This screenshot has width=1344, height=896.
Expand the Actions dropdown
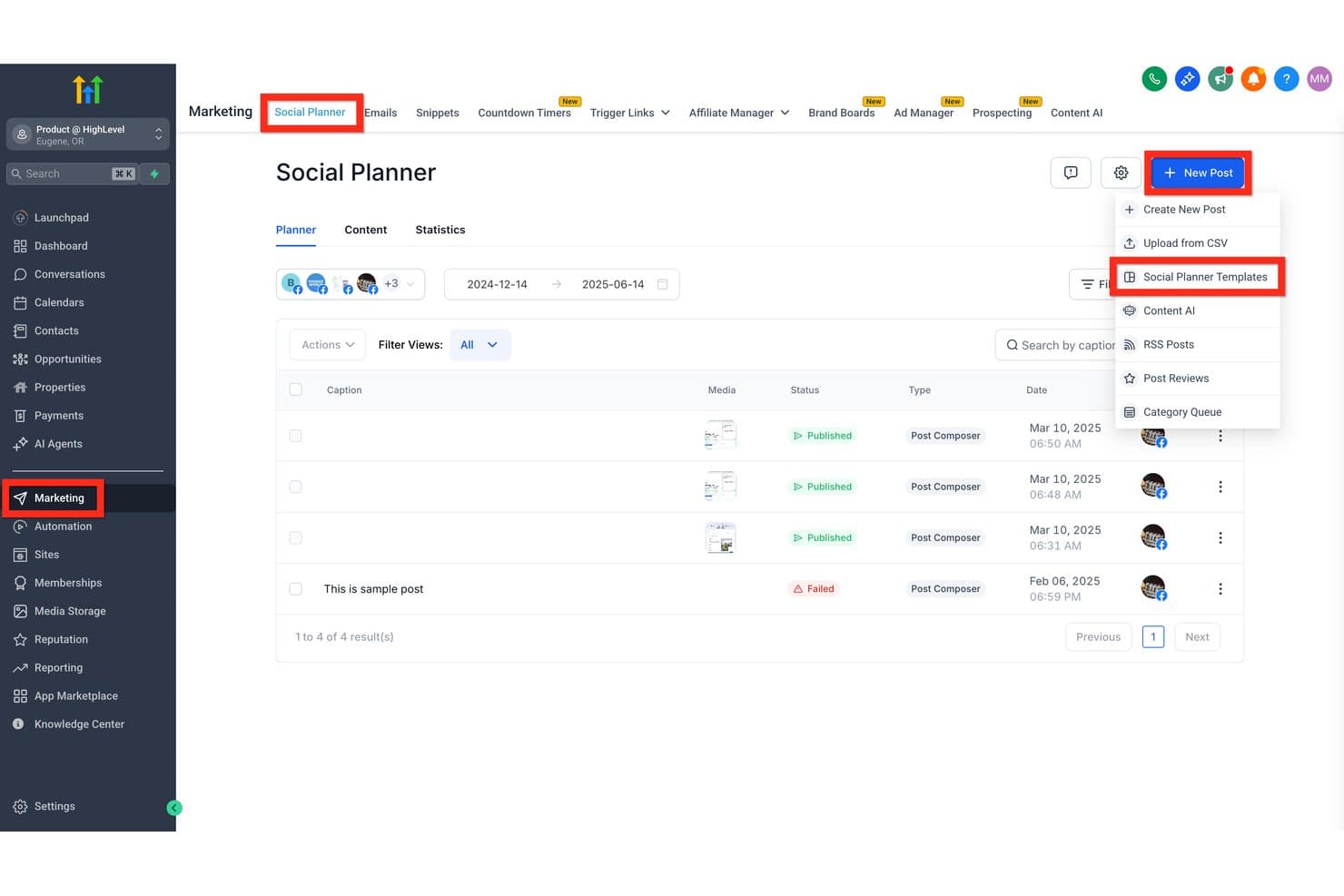pyautogui.click(x=328, y=345)
